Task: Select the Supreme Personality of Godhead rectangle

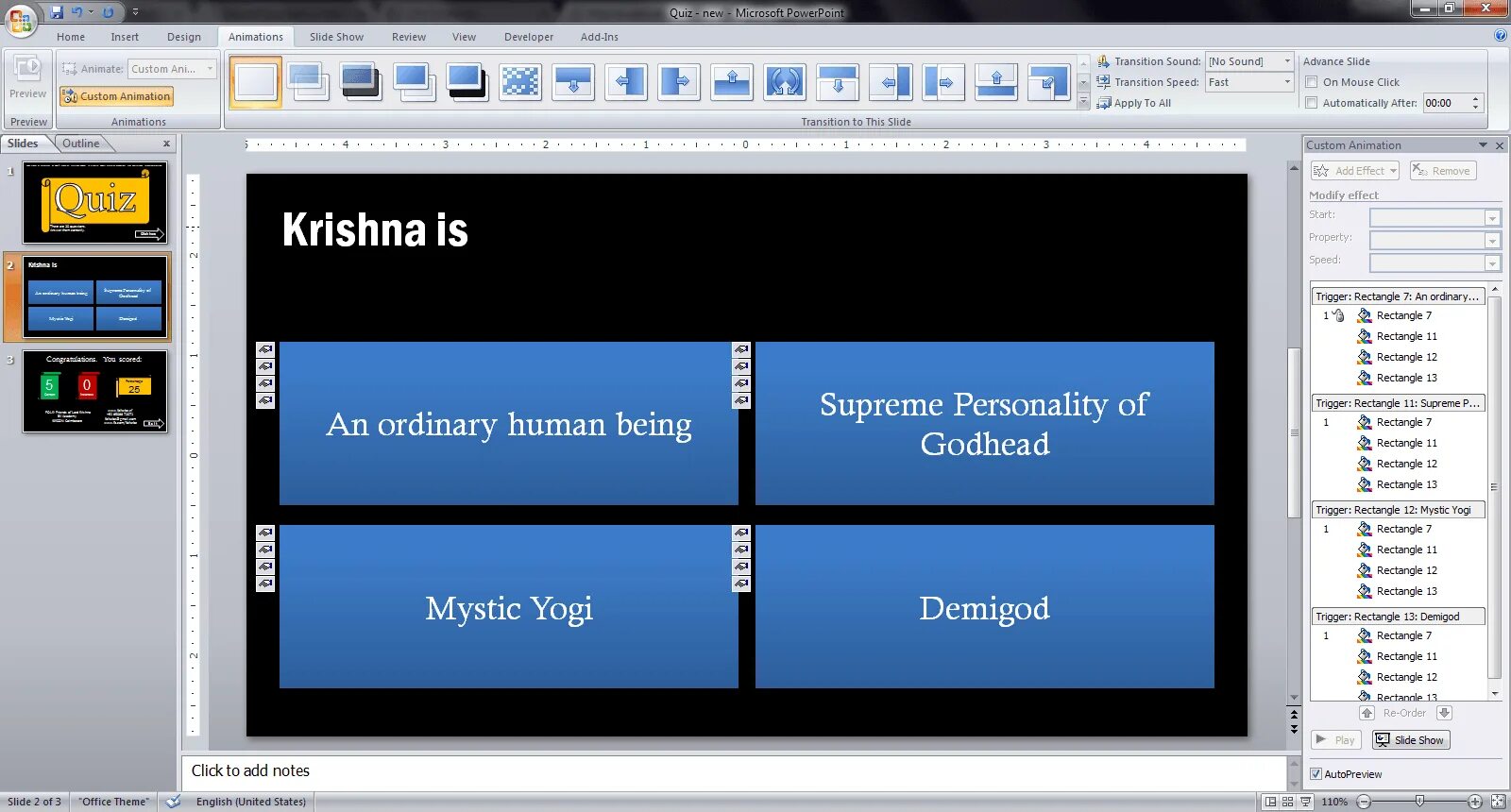Action: point(984,423)
